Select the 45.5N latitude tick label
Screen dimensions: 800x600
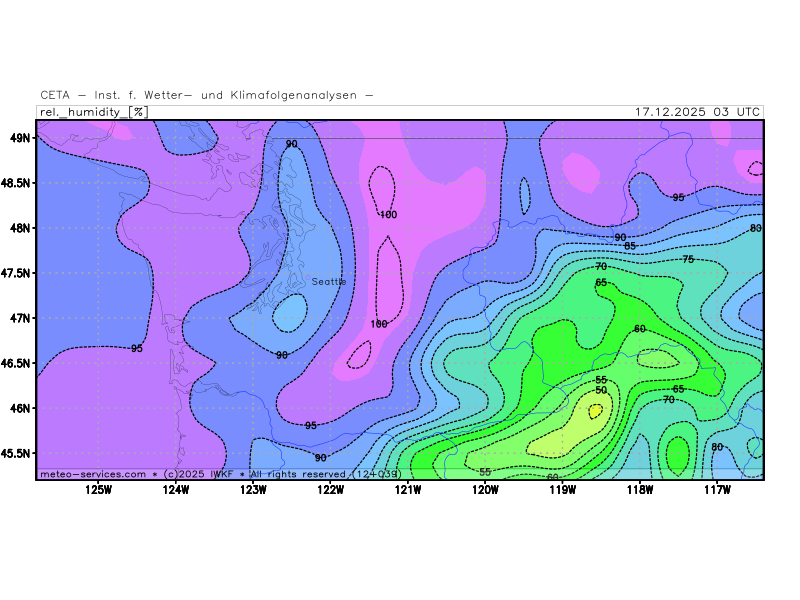(15, 453)
